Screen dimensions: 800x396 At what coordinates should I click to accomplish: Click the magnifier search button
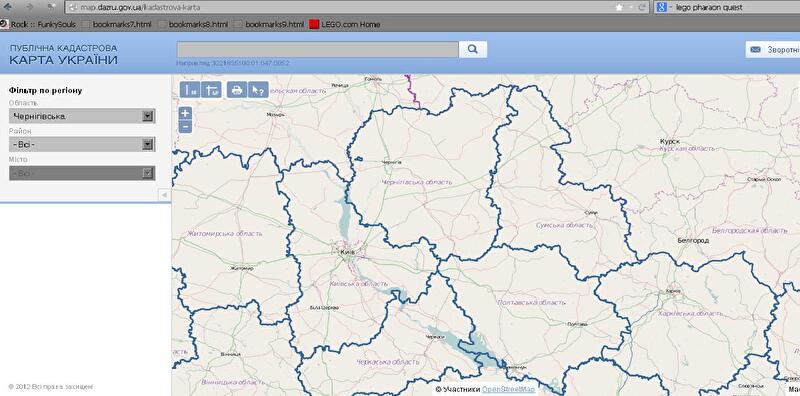coord(473,50)
